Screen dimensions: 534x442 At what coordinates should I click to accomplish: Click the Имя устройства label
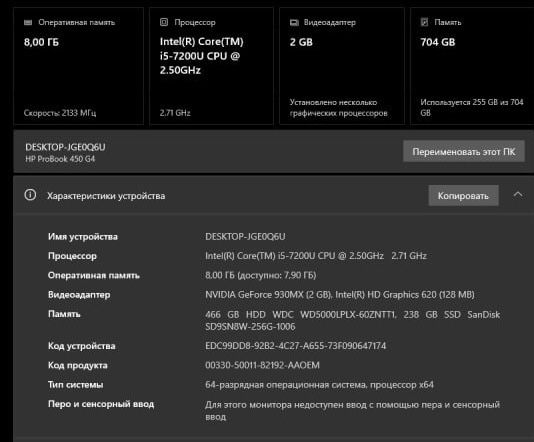[x=83, y=237]
